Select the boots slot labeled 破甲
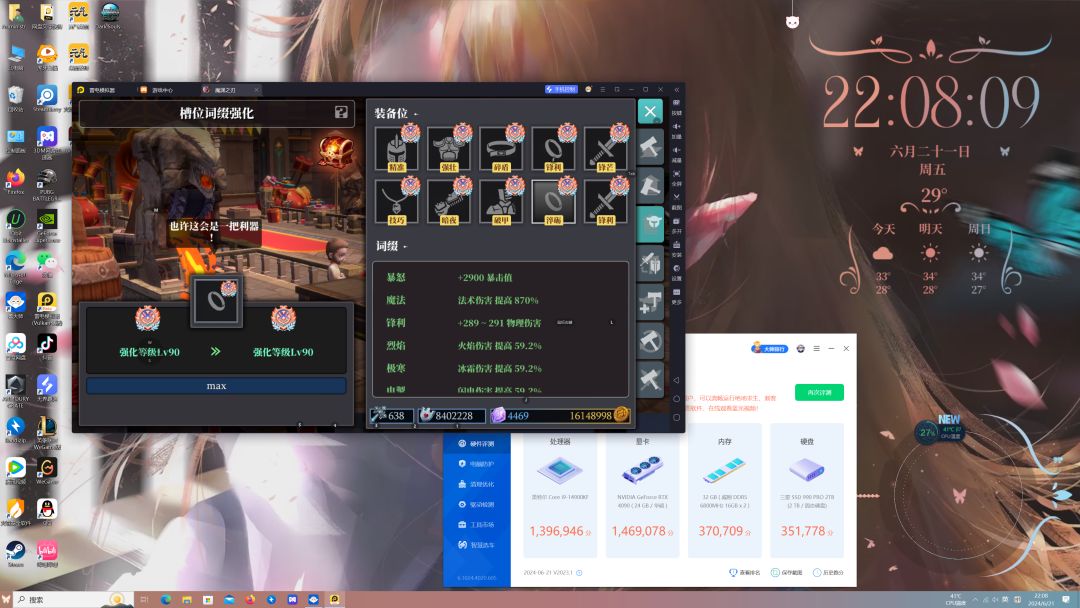Image resolution: width=1080 pixels, height=608 pixels. tap(501, 202)
